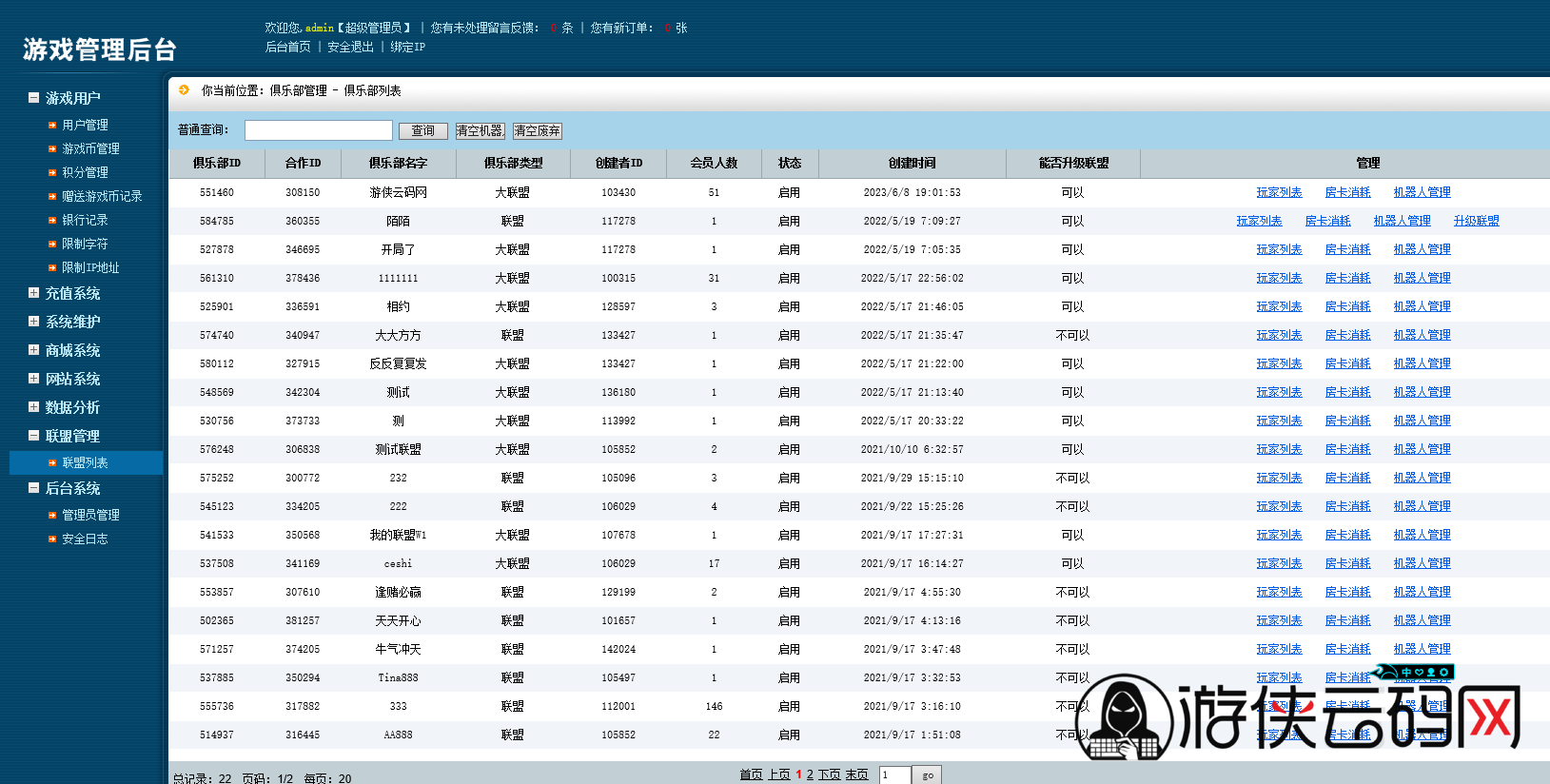The height and width of the screenshot is (784, 1550).
Task: Click the page number input box
Action: 894,775
